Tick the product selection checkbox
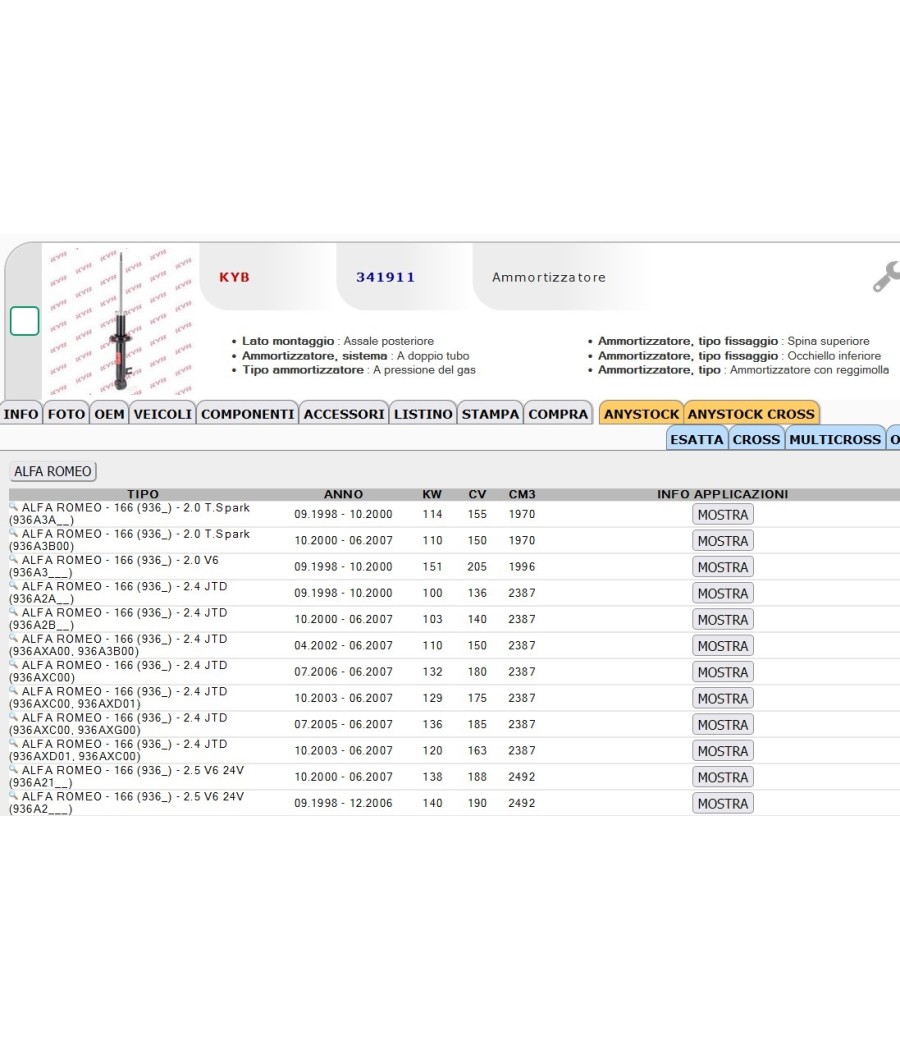This screenshot has height=1050, width=900. pos(25,321)
